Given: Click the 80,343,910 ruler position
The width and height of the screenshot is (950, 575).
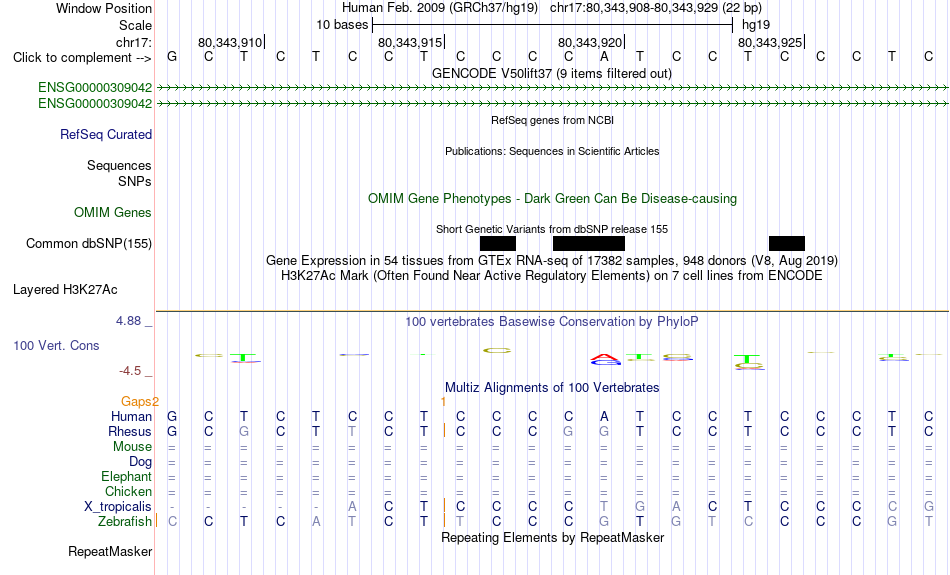Looking at the screenshot, I should coord(230,42).
